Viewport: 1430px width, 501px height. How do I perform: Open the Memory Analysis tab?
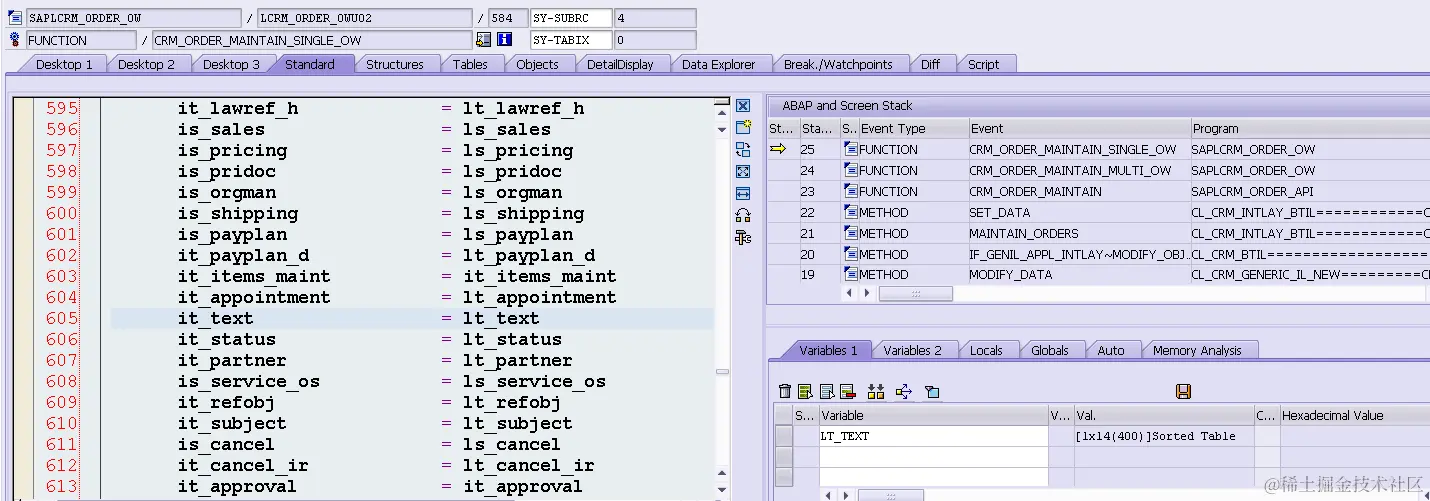click(x=1197, y=350)
